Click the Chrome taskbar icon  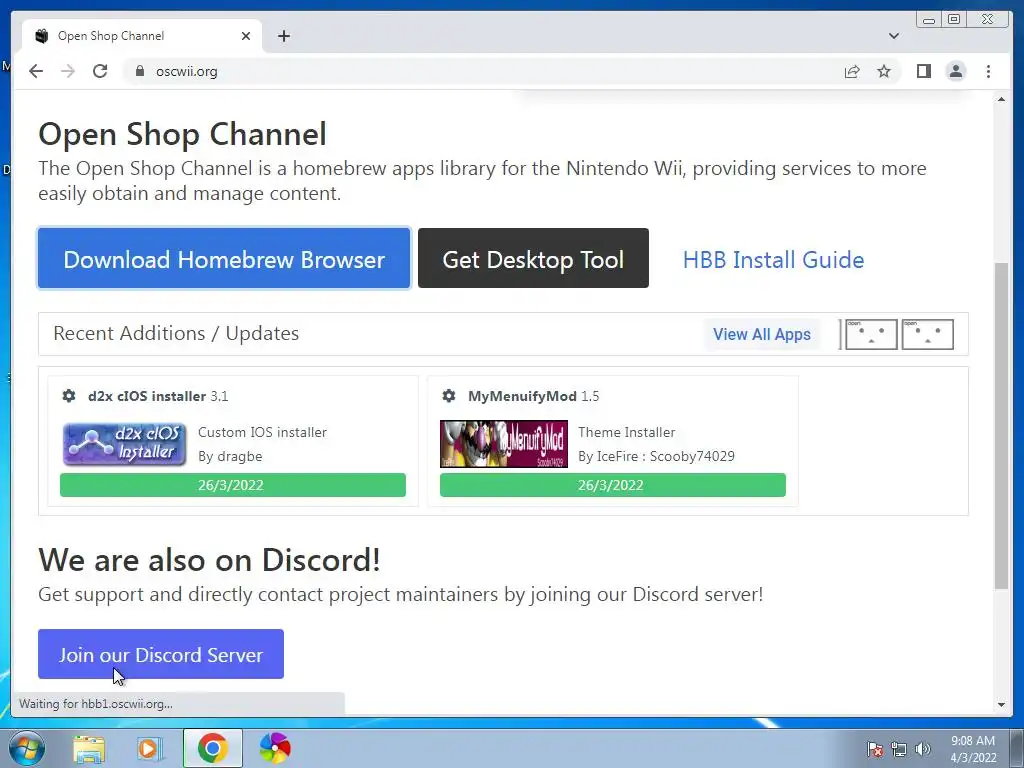click(x=212, y=748)
